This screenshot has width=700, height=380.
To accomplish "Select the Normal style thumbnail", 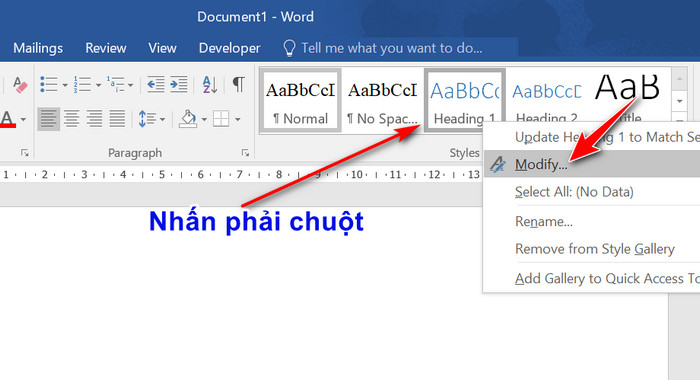I will pos(300,100).
